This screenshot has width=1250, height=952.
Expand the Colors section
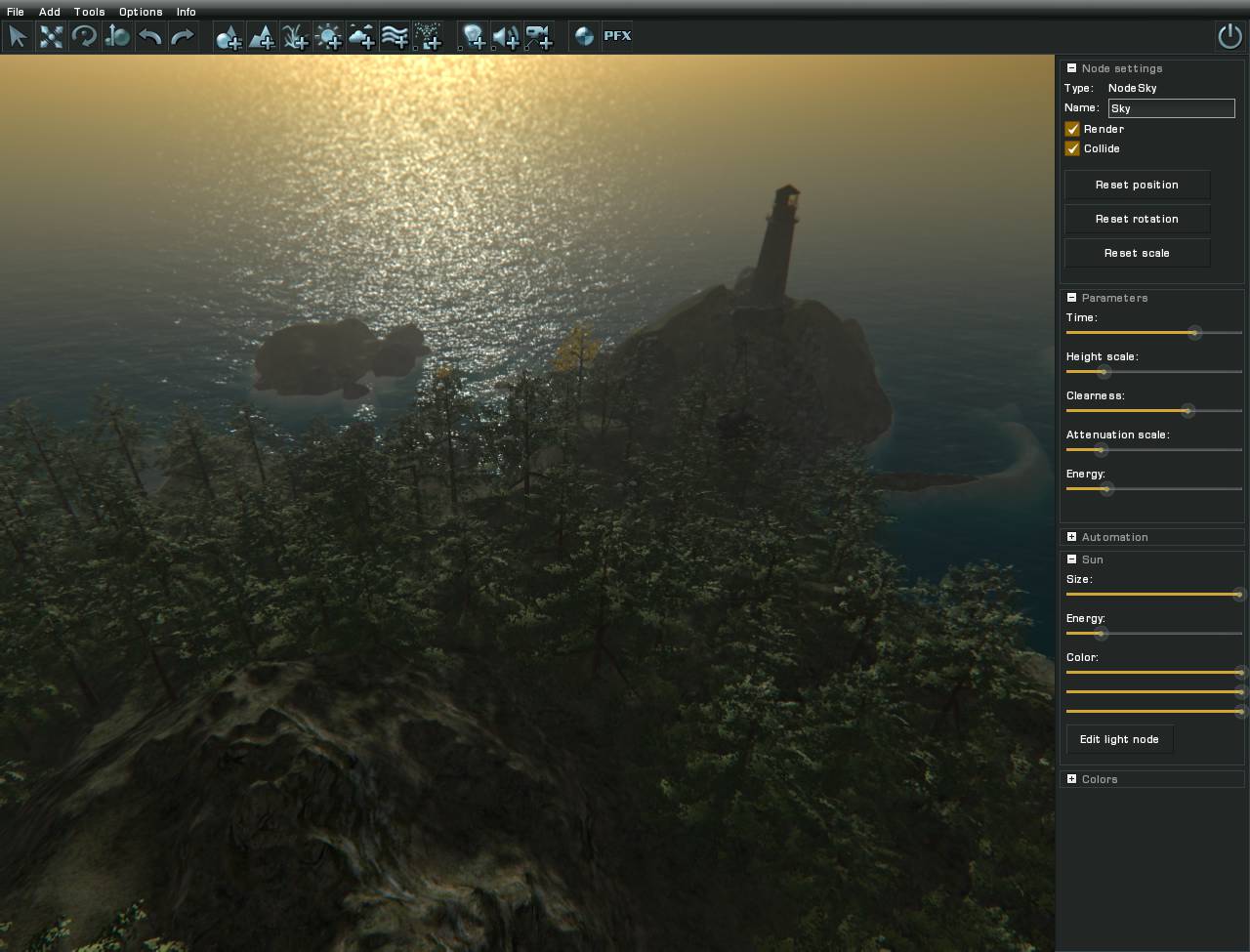[x=1071, y=779]
